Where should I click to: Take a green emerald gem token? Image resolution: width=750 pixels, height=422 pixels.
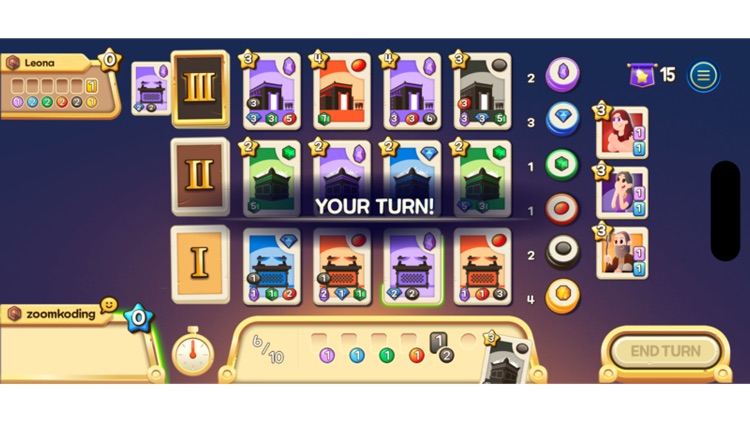coord(562,164)
